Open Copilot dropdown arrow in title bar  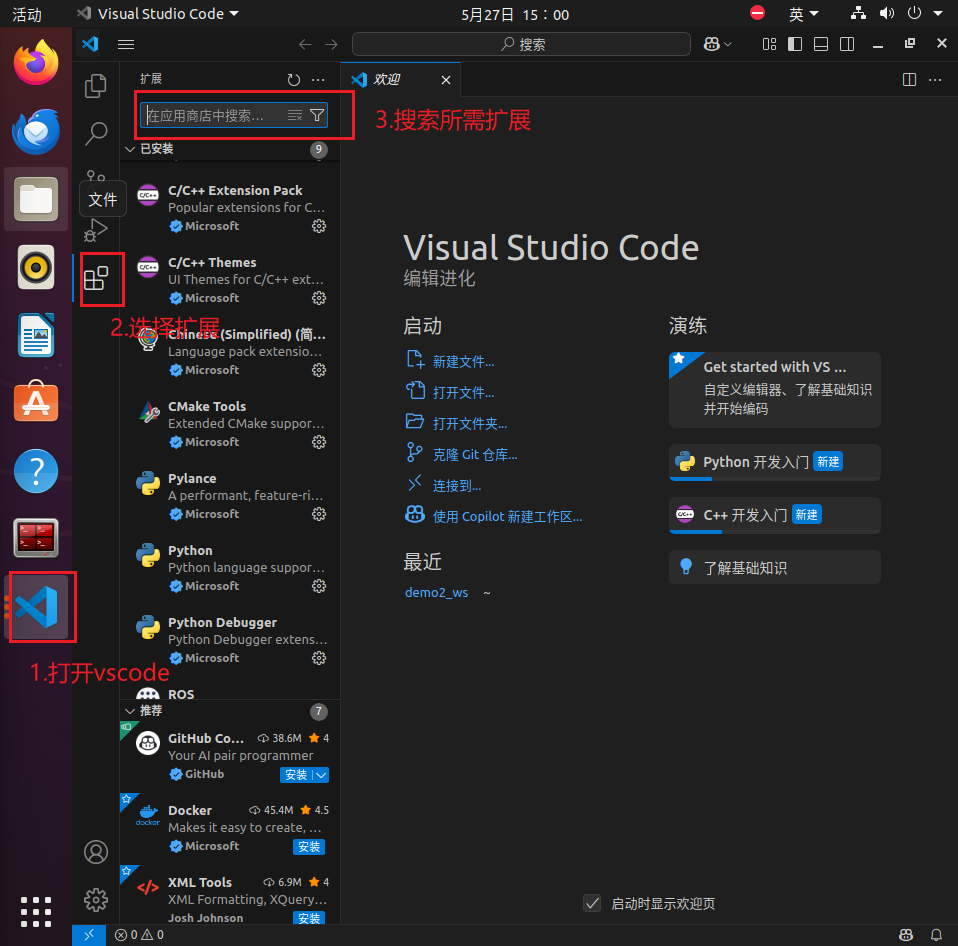tap(728, 44)
